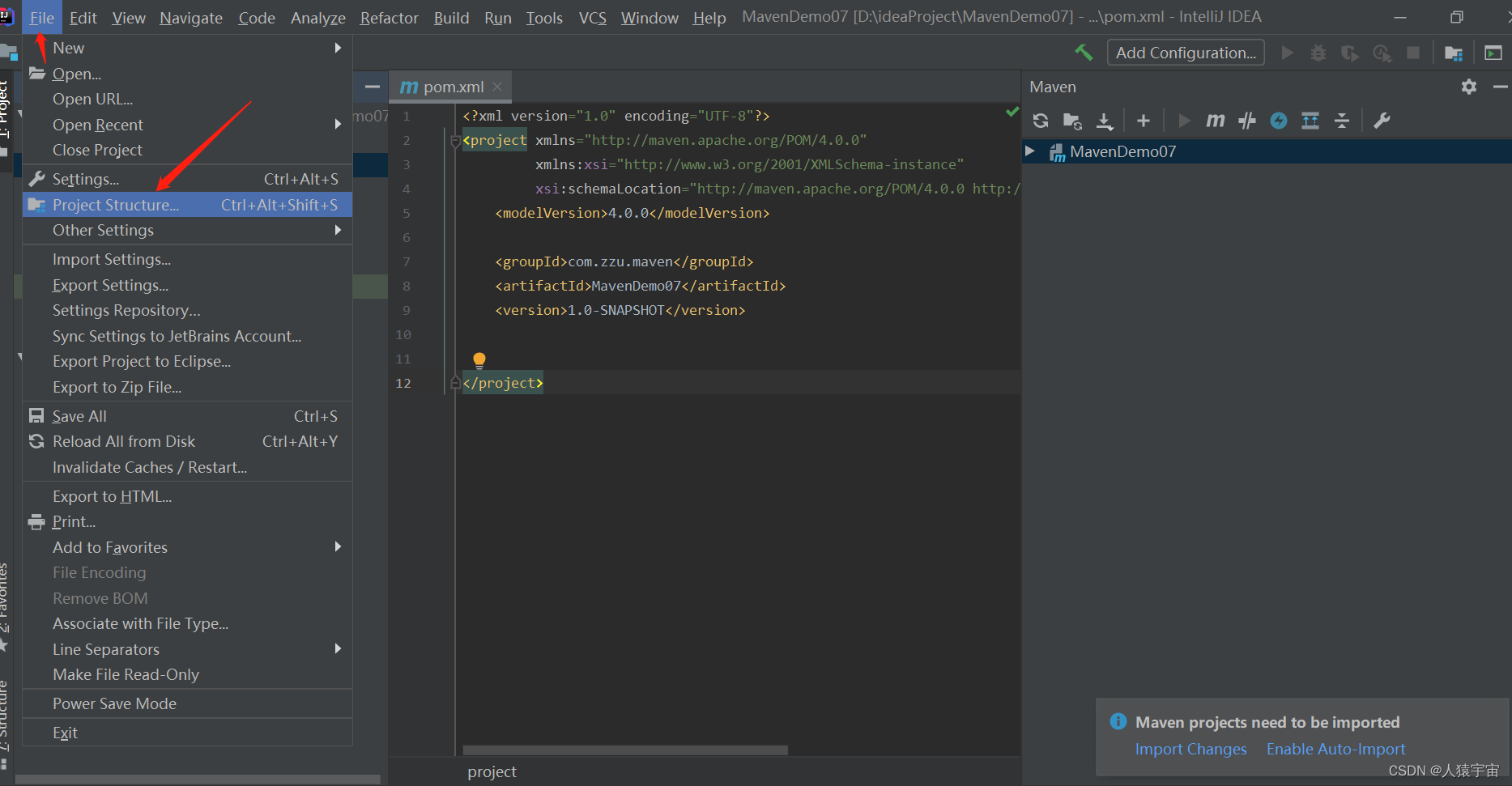Click Enable Auto-Import link
This screenshot has height=786, width=1512.
(1335, 749)
